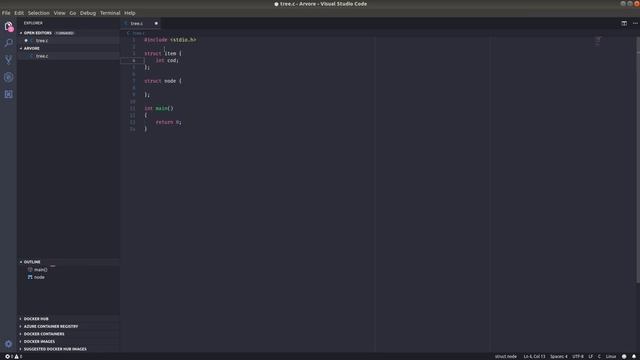Click dirty indicator beside tree.c in Open Editors

pos(26,40)
